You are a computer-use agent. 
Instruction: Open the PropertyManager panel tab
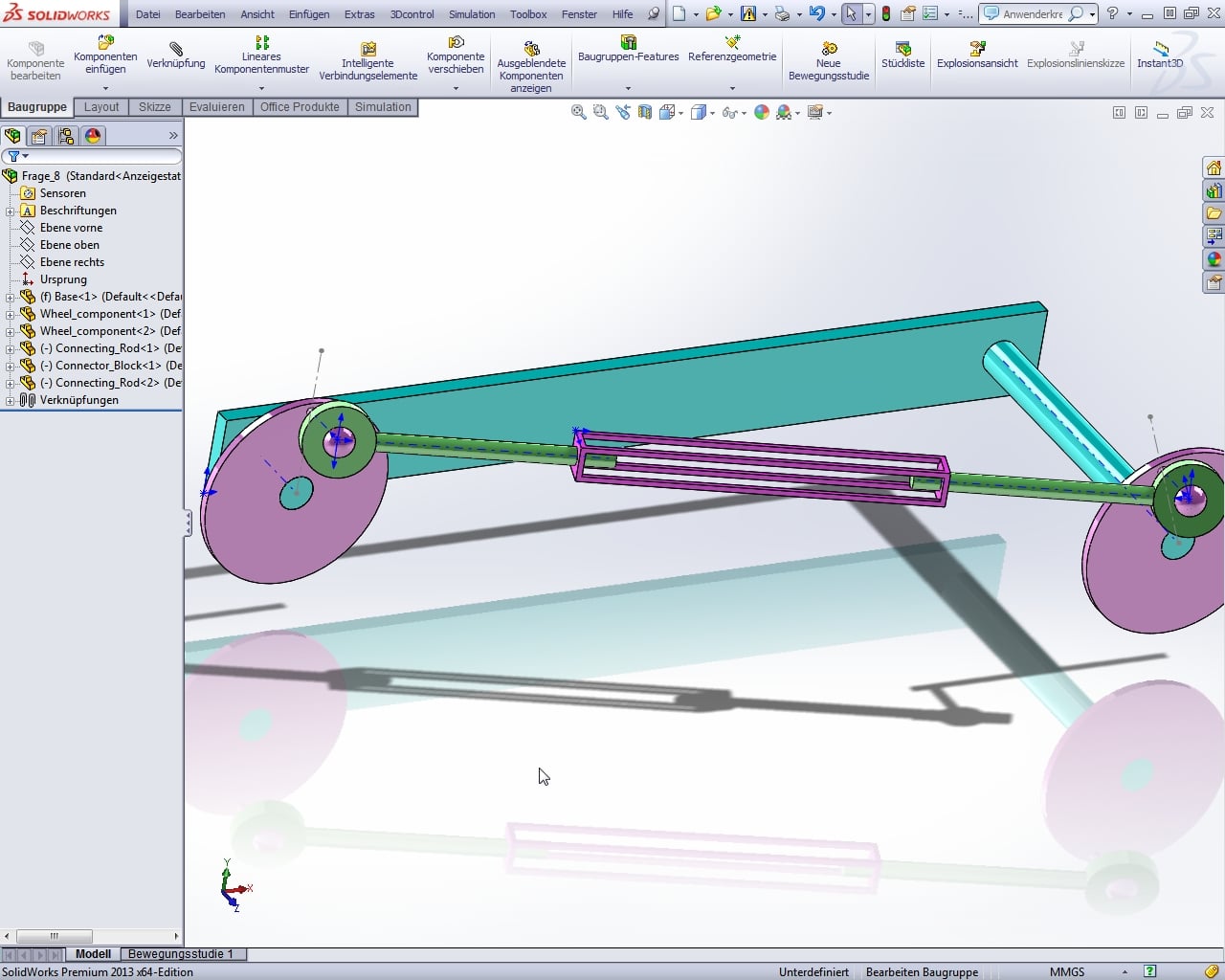pos(39,136)
